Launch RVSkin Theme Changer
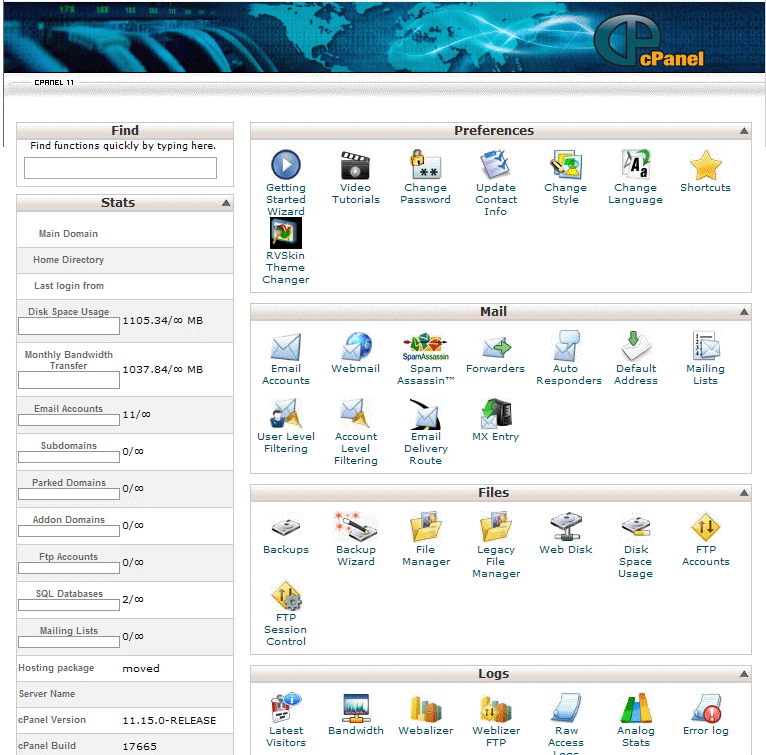Screen dimensions: 766x755 point(286,251)
